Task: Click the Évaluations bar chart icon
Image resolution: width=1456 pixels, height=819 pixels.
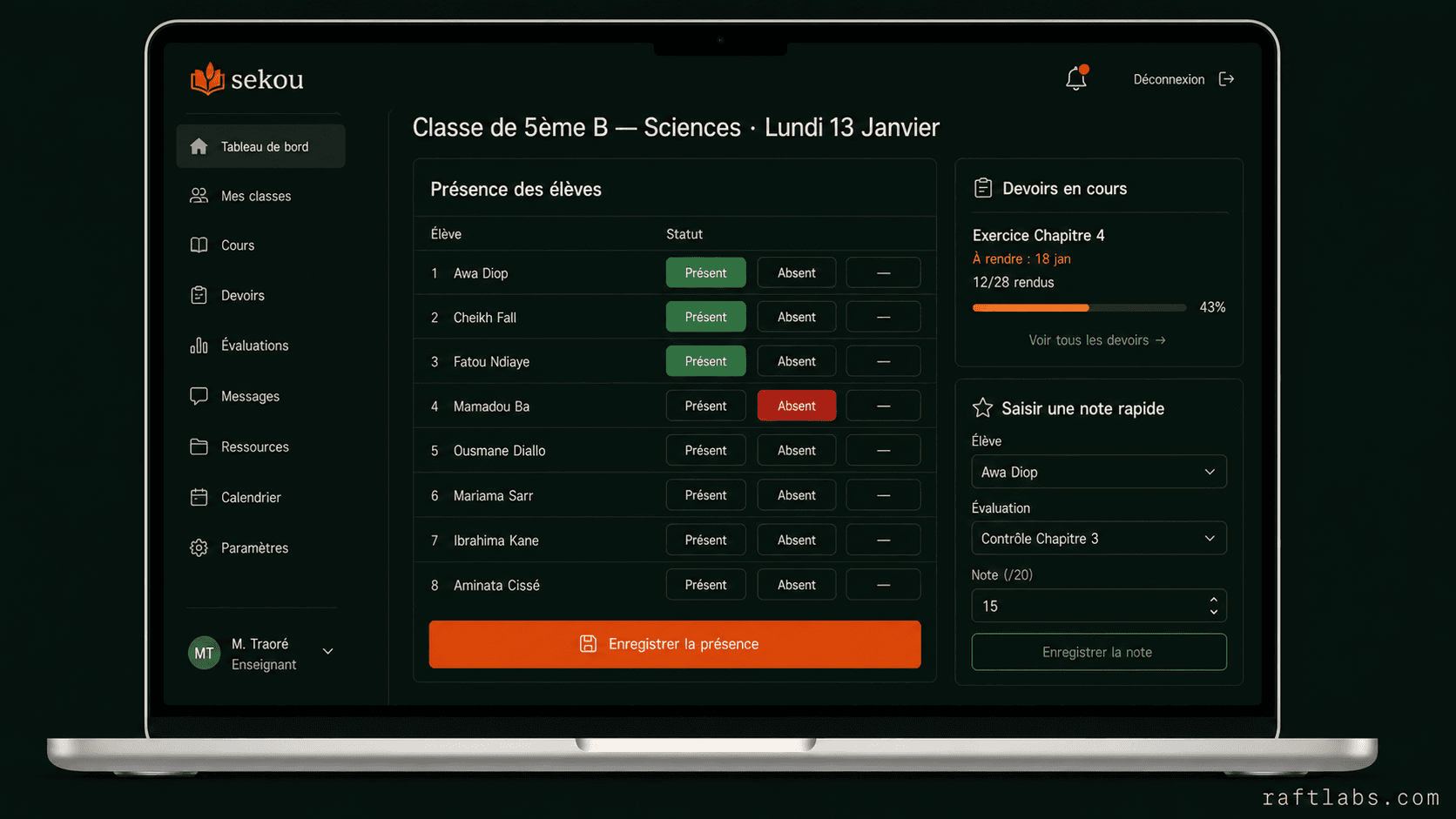Action: (x=199, y=346)
